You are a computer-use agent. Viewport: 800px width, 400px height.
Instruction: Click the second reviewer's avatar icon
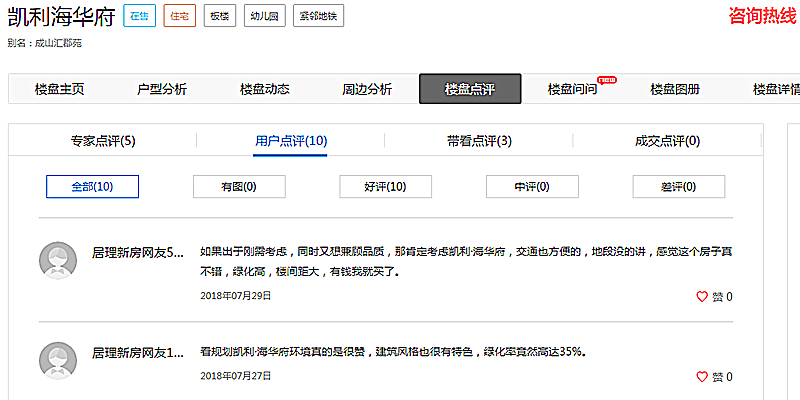tap(57, 360)
